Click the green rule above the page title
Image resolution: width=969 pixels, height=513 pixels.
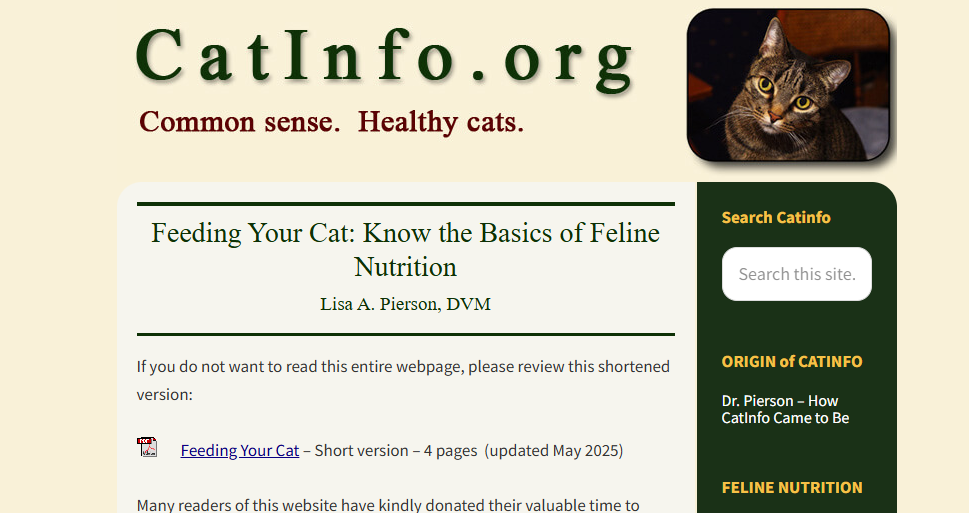coord(405,203)
